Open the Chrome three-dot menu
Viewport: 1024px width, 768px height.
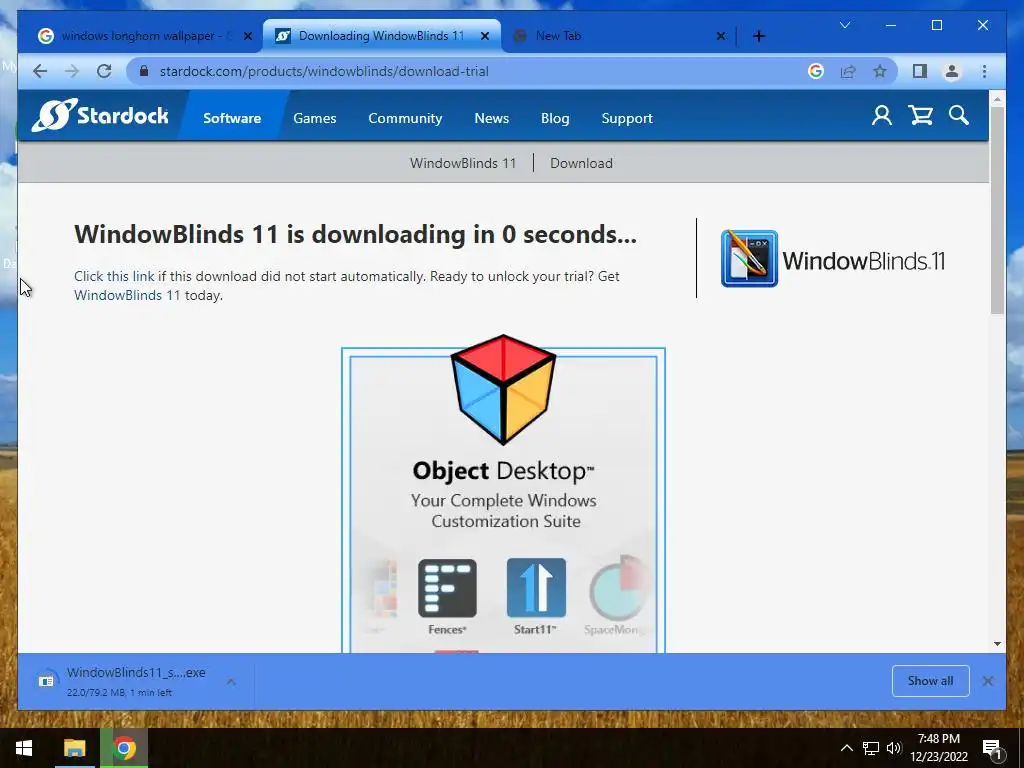pyautogui.click(x=984, y=71)
